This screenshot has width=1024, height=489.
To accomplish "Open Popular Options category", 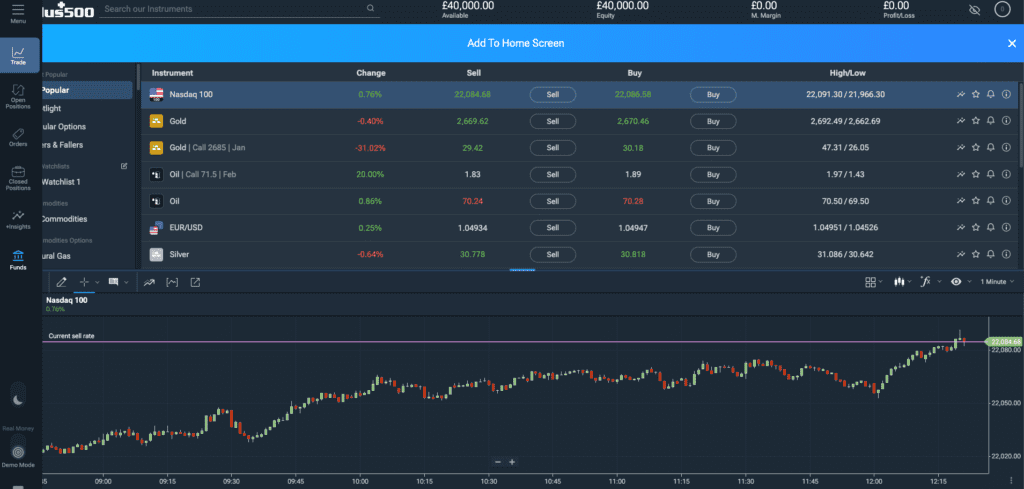I will [x=63, y=127].
